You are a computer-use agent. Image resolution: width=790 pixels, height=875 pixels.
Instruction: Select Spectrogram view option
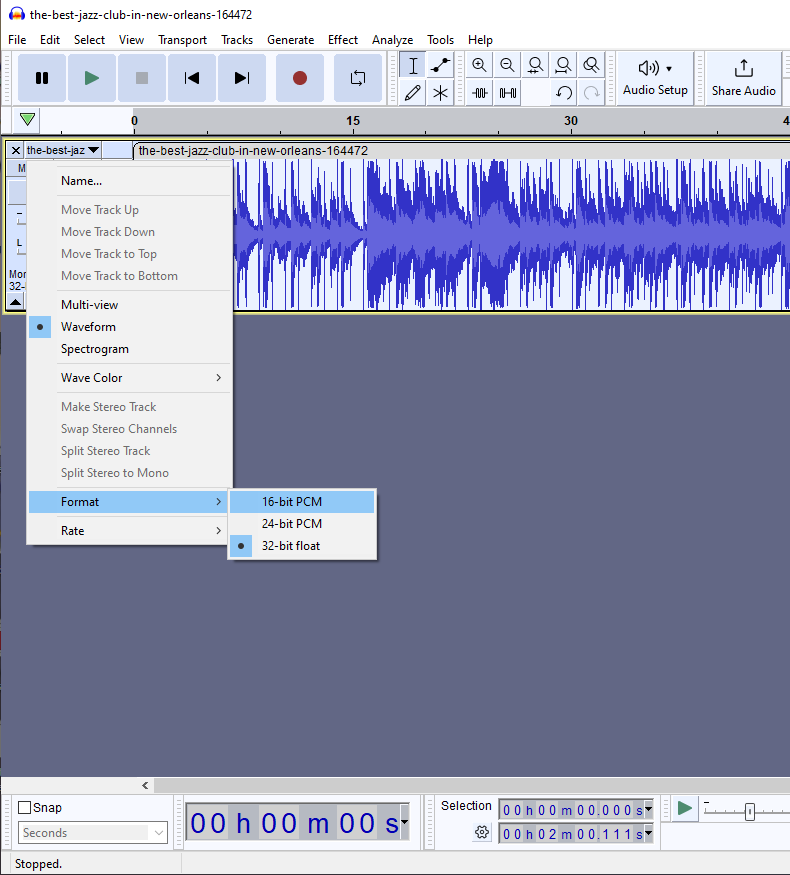pos(95,349)
